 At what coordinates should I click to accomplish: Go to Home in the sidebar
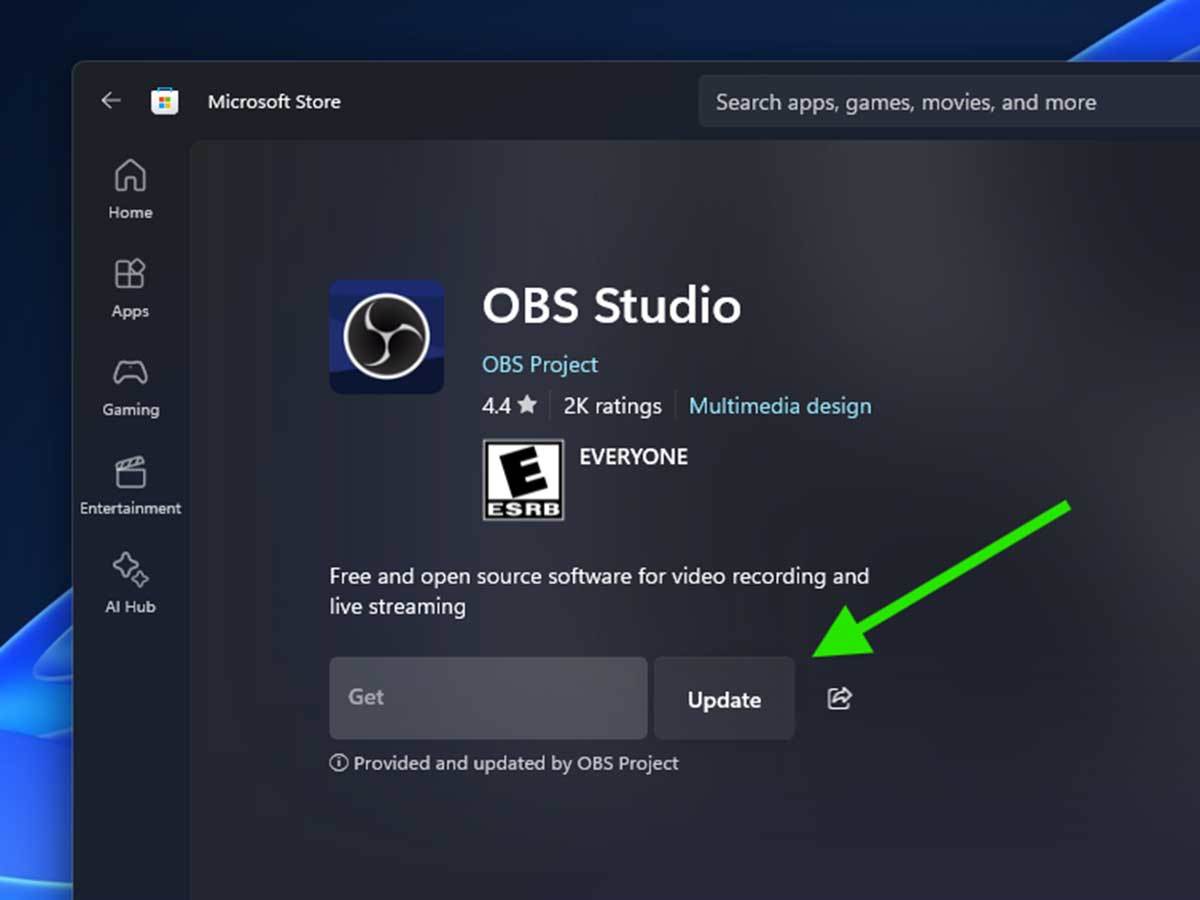130,189
